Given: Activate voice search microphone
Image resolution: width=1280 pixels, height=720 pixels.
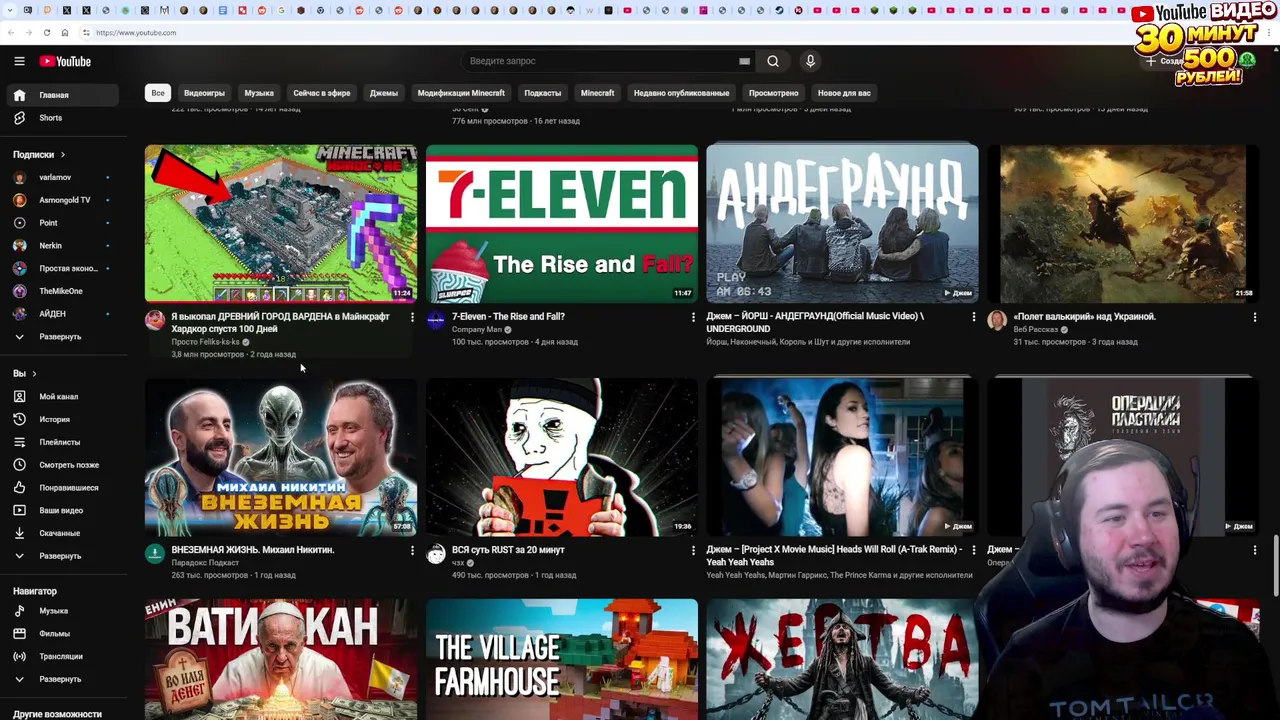Looking at the screenshot, I should click(x=810, y=61).
